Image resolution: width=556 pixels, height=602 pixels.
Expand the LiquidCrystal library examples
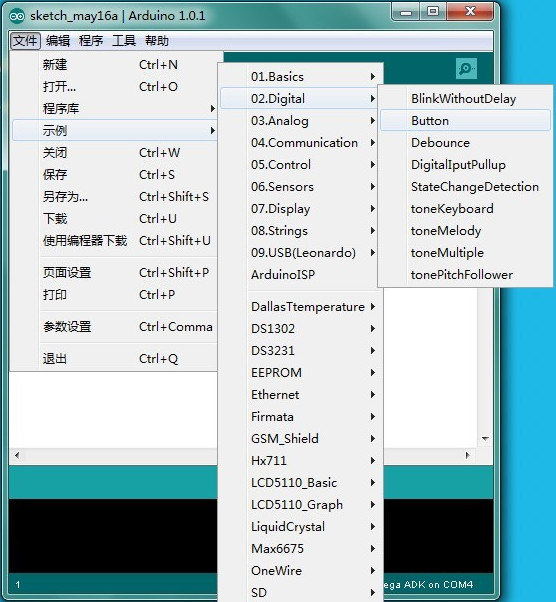point(300,526)
